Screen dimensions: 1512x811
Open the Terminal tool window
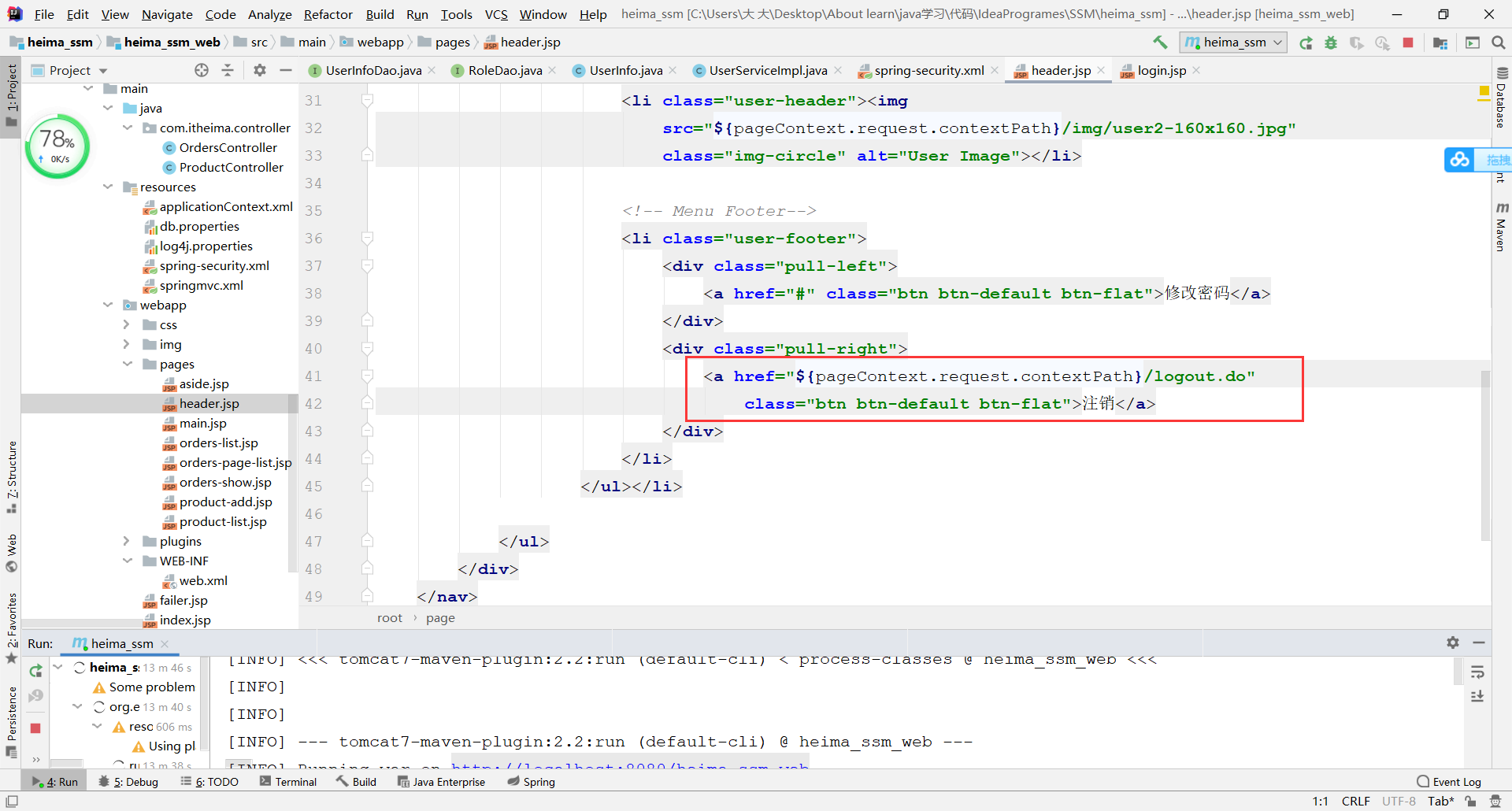[288, 782]
